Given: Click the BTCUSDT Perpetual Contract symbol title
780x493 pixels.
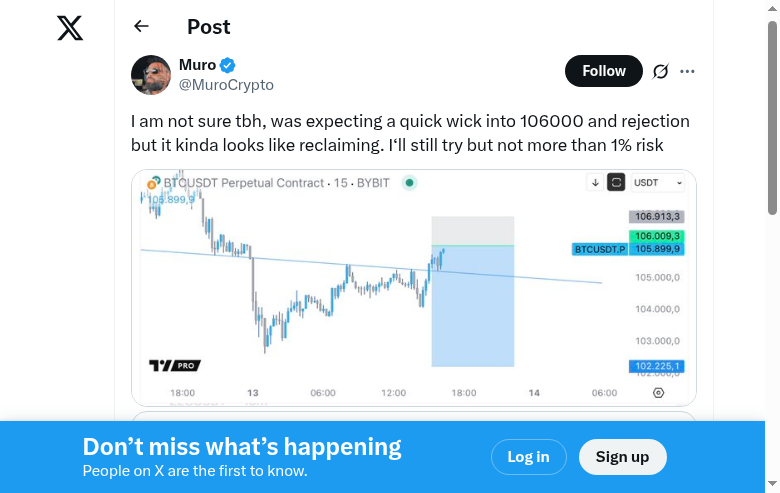Looking at the screenshot, I should (x=243, y=183).
